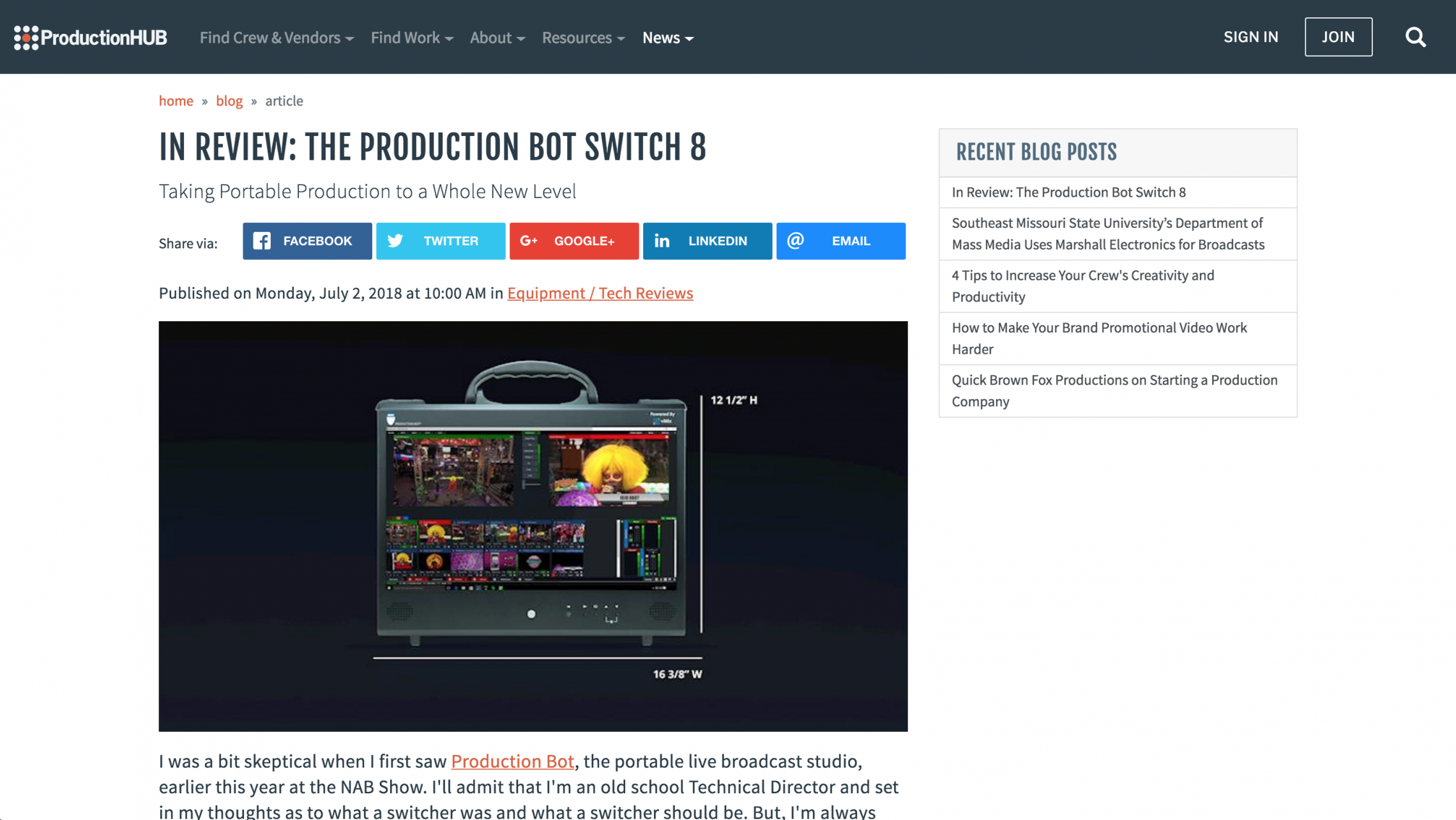Open '4 Tips to Increase Your Crew's Creativity' post
The width and height of the screenshot is (1456, 820).
click(1118, 286)
